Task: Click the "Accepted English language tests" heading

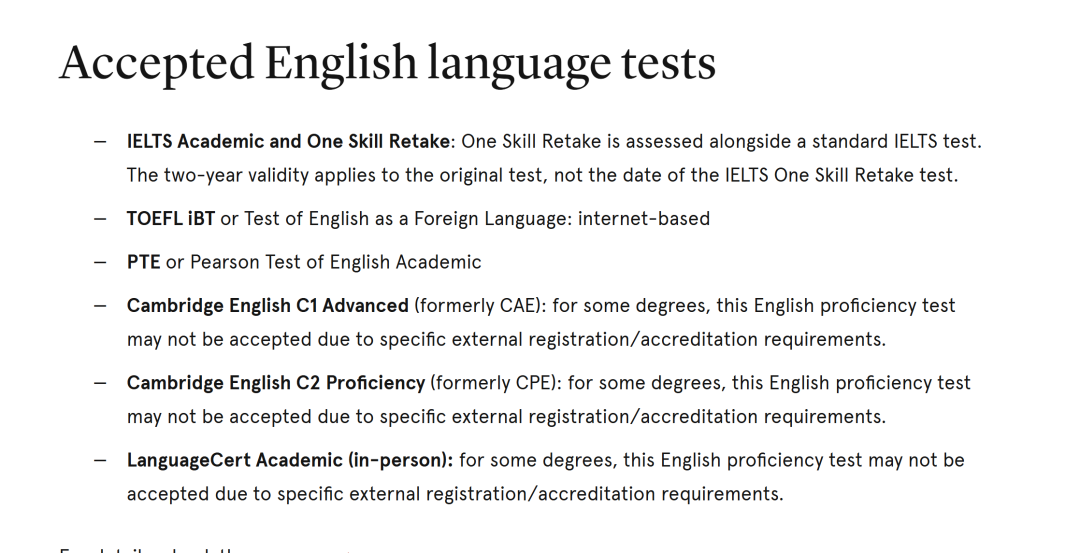Action: 387,63
